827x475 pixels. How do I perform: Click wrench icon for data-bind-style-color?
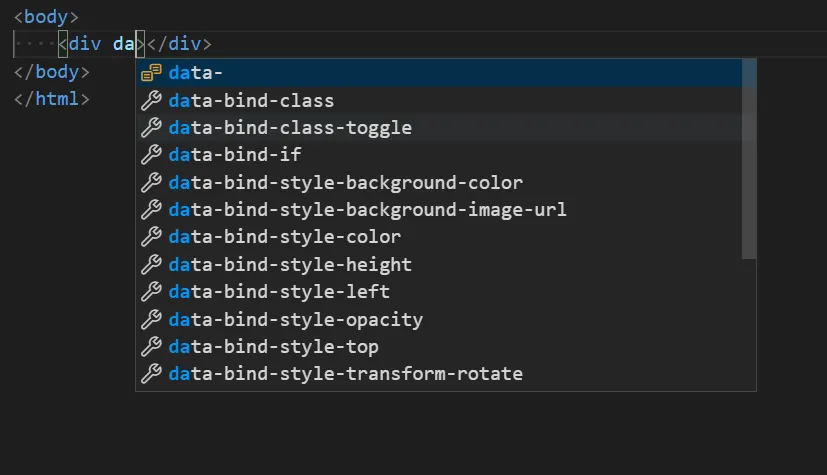tap(151, 237)
